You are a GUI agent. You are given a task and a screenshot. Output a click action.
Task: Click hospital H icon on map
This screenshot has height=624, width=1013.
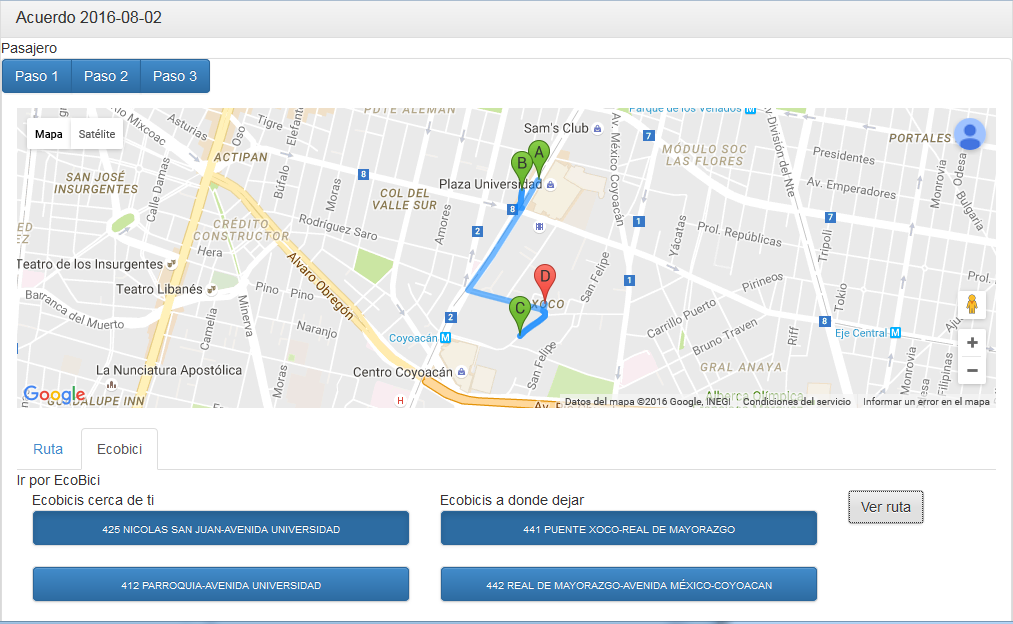tap(401, 400)
